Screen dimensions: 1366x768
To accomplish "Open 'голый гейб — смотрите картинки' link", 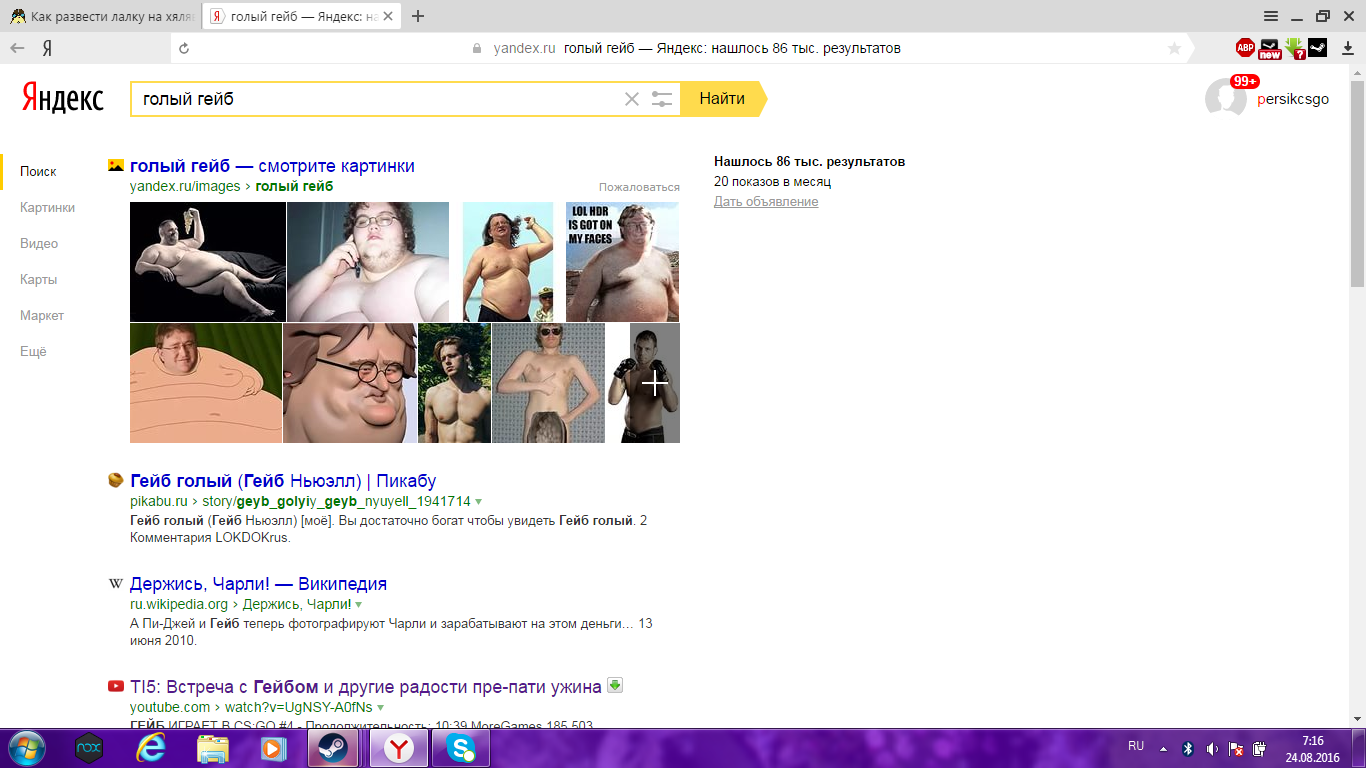I will (272, 166).
